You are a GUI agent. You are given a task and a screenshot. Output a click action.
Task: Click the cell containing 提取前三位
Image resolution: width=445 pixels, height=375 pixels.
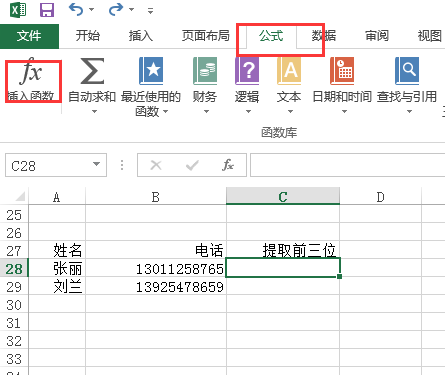click(283, 250)
